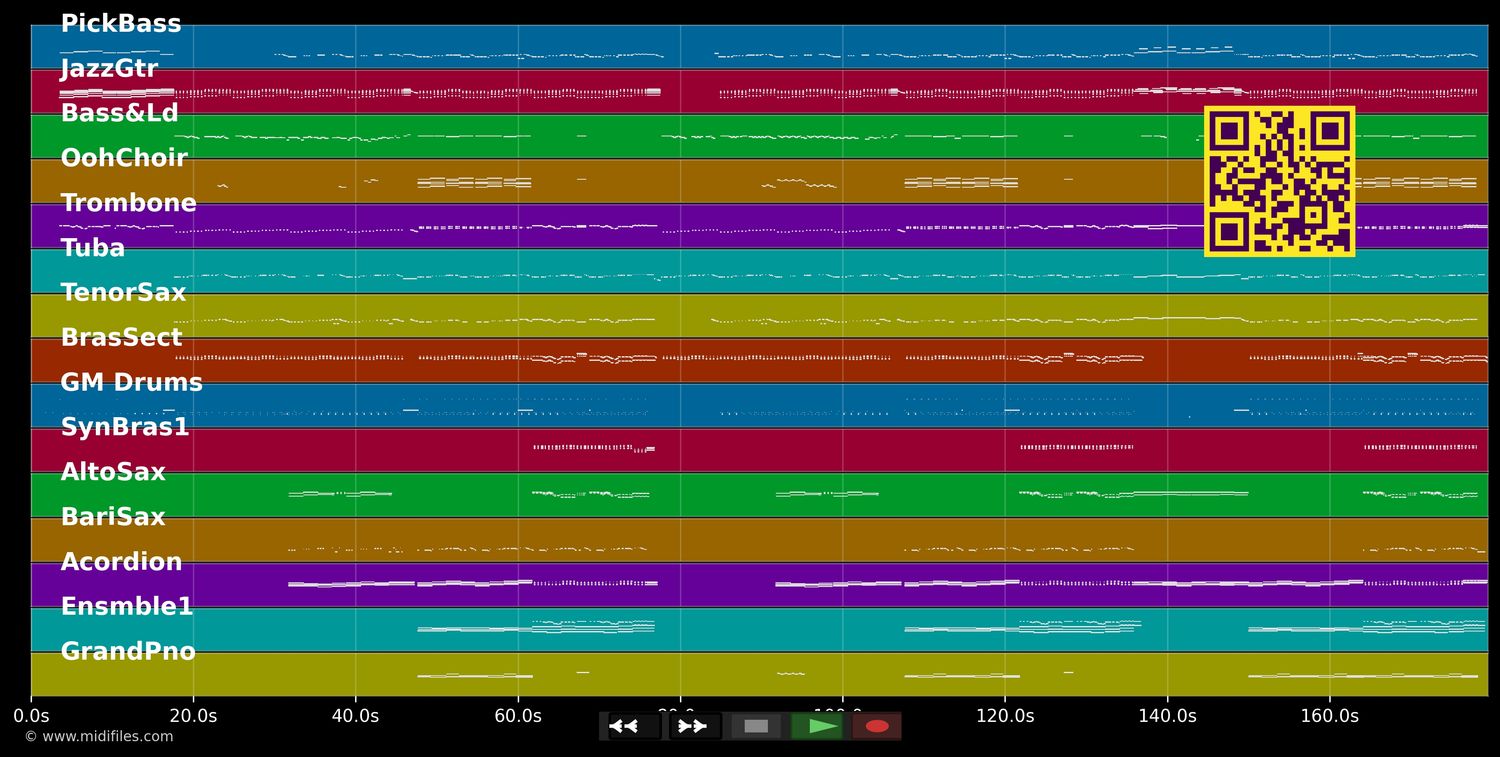Select the SynBras1 track label

(125, 428)
